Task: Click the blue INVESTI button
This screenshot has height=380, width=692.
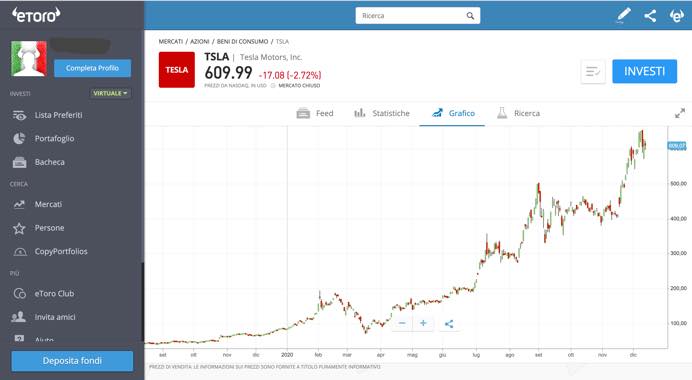Action: coord(644,71)
